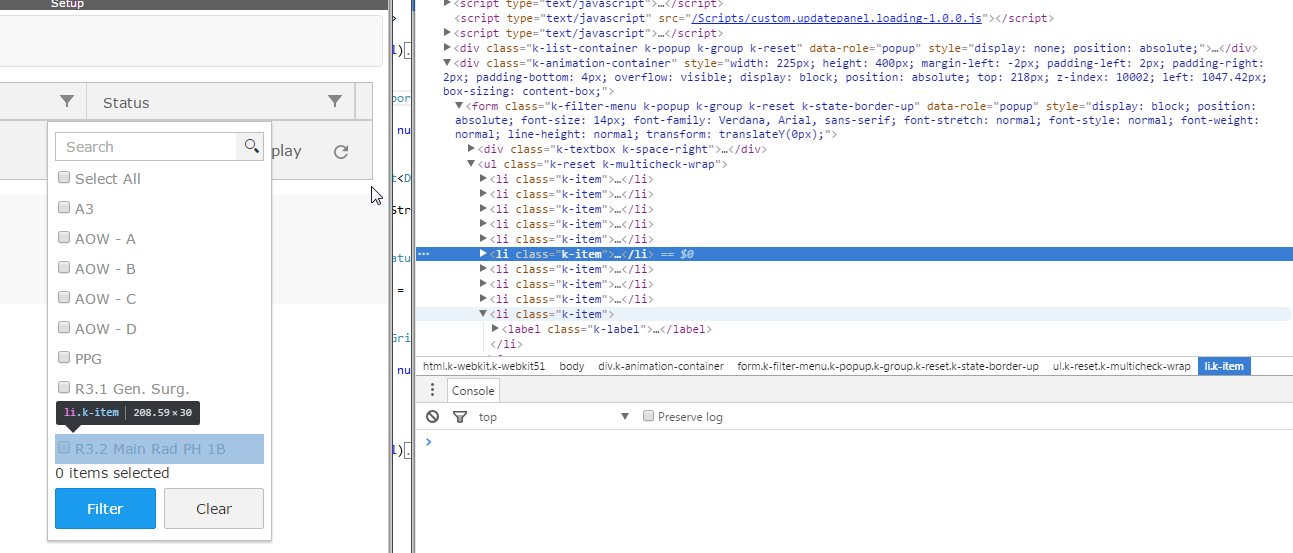Check the AOW - D checkbox
The image size is (1293, 553).
pos(64,328)
